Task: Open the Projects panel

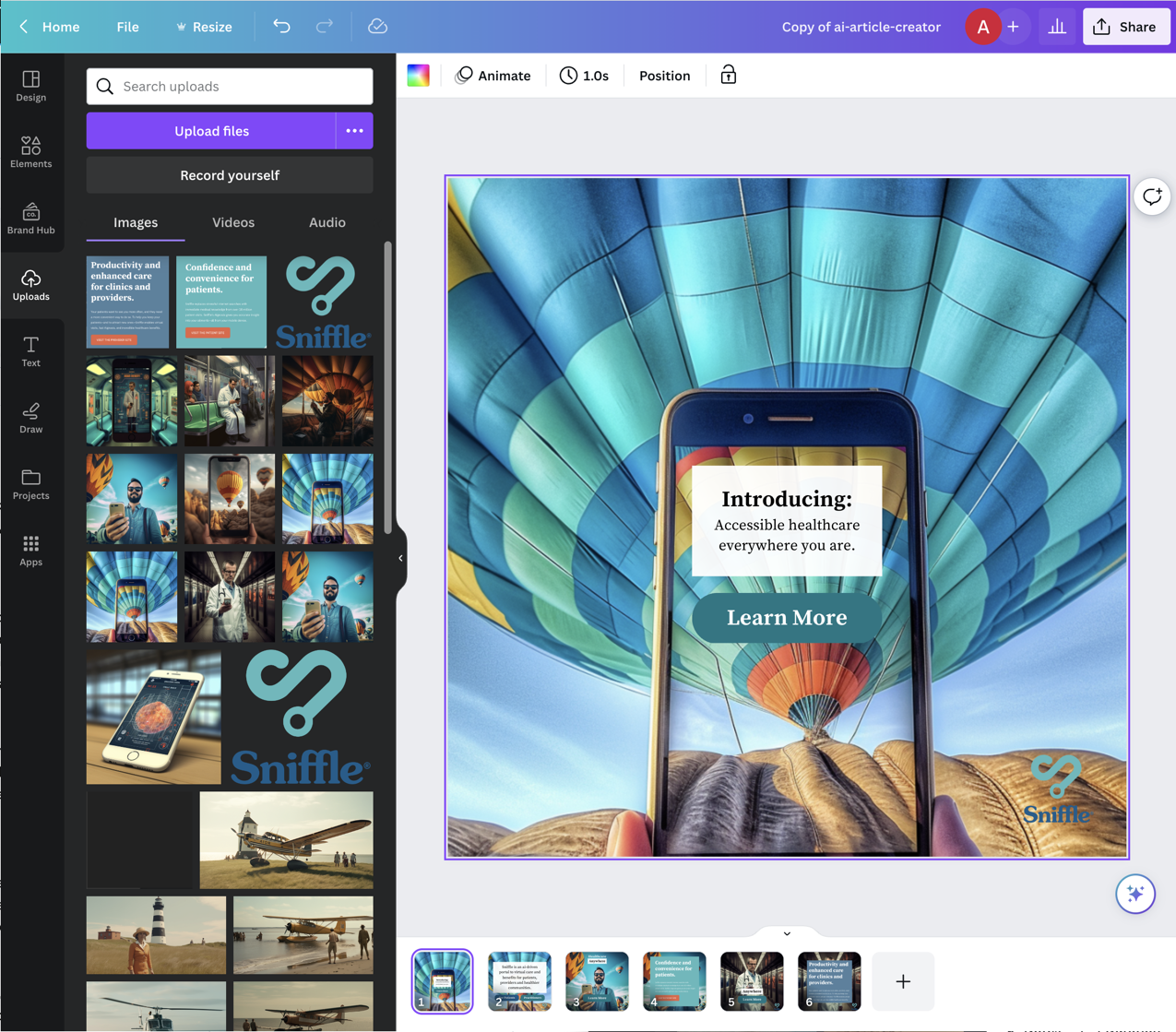Action: tap(31, 484)
